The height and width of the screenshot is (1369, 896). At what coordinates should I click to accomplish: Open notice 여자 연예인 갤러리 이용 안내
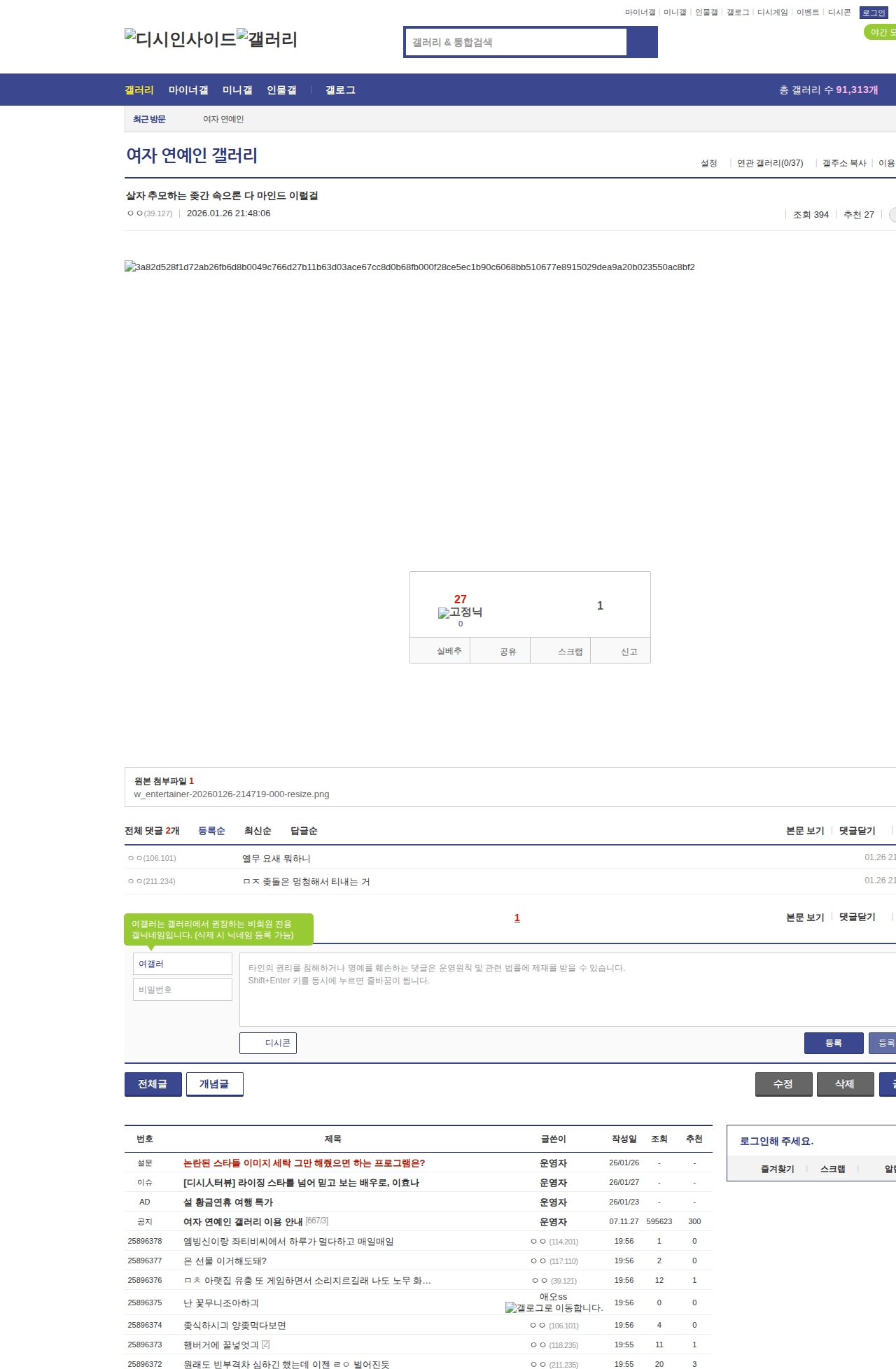coord(243,1221)
